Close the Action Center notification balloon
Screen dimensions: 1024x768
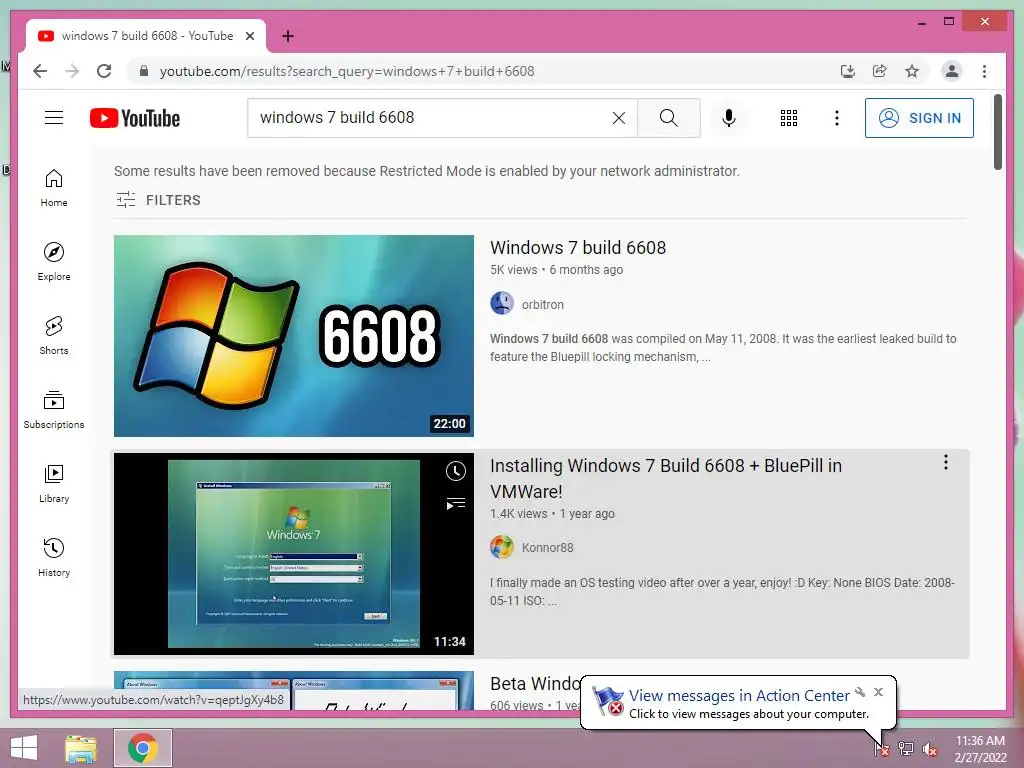coord(878,692)
